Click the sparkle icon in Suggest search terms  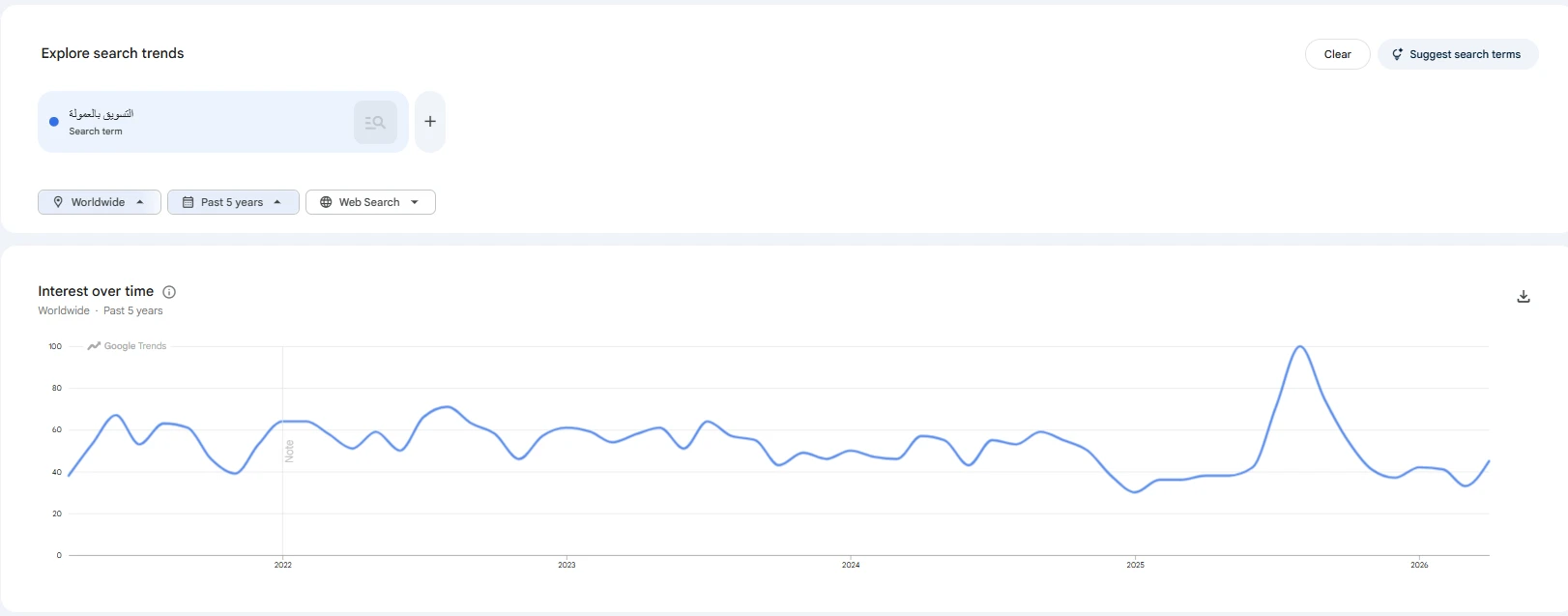(1397, 54)
